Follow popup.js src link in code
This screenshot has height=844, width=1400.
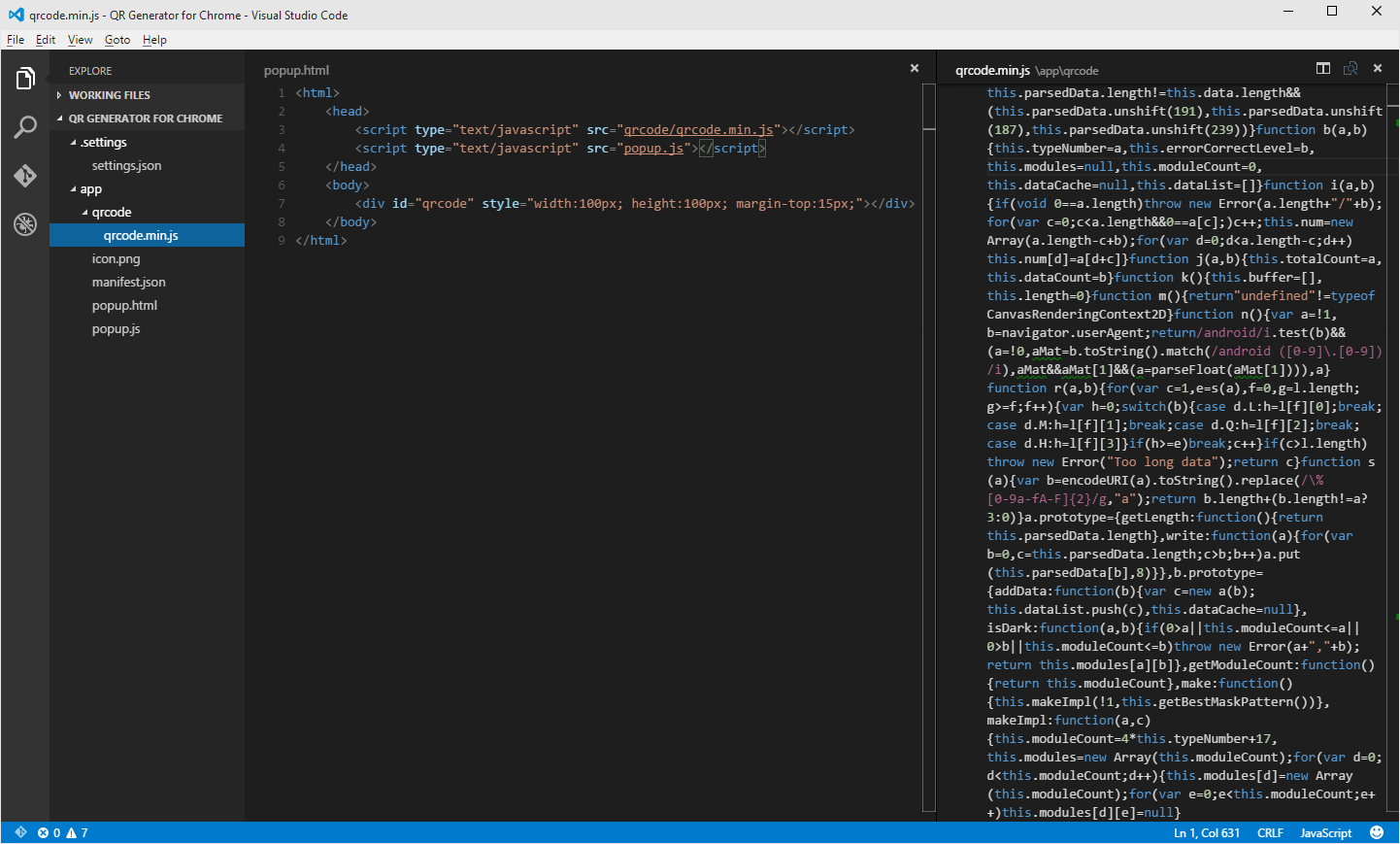click(653, 148)
